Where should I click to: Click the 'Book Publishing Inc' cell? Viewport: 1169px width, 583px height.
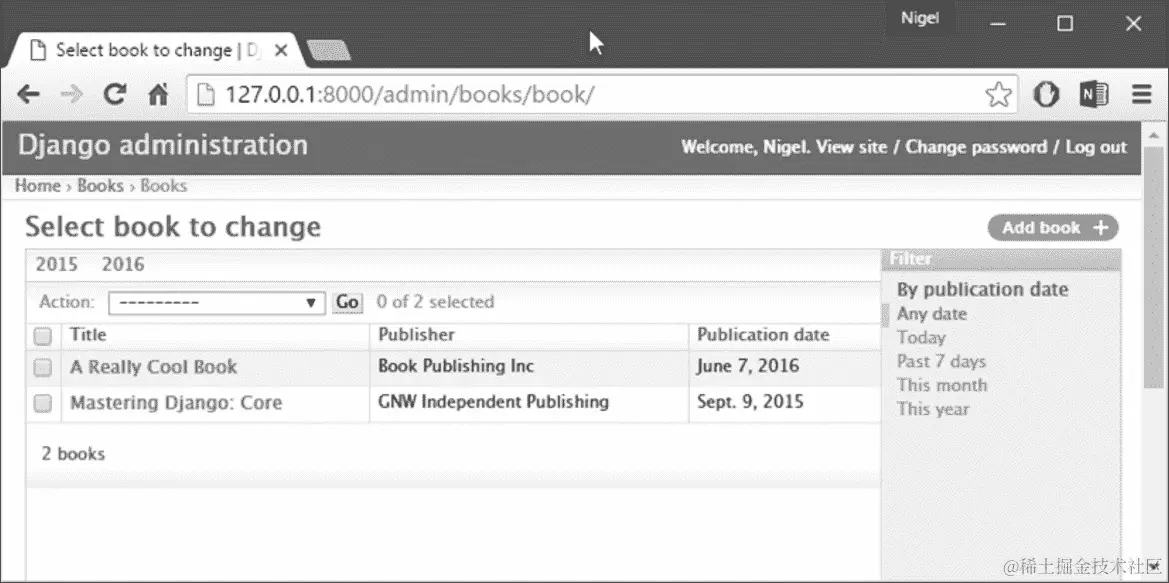456,366
